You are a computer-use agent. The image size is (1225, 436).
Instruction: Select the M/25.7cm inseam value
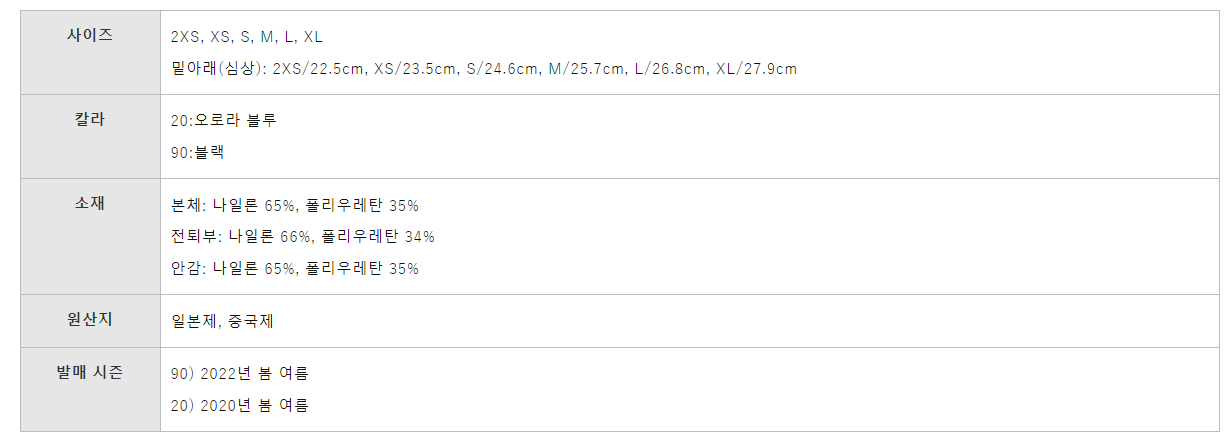click(587, 69)
